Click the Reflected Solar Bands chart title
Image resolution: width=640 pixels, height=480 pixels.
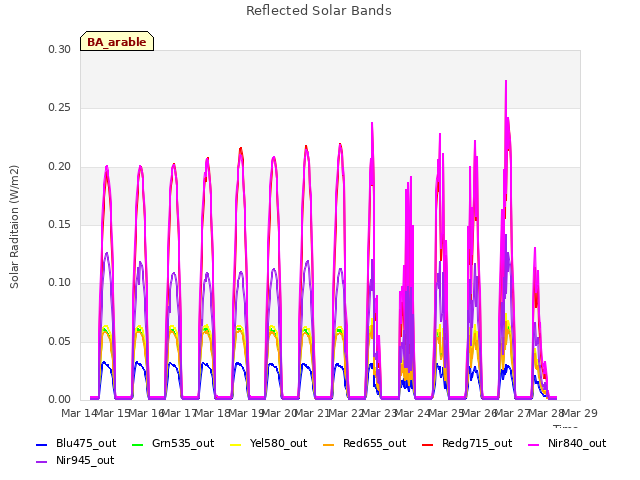319,11
